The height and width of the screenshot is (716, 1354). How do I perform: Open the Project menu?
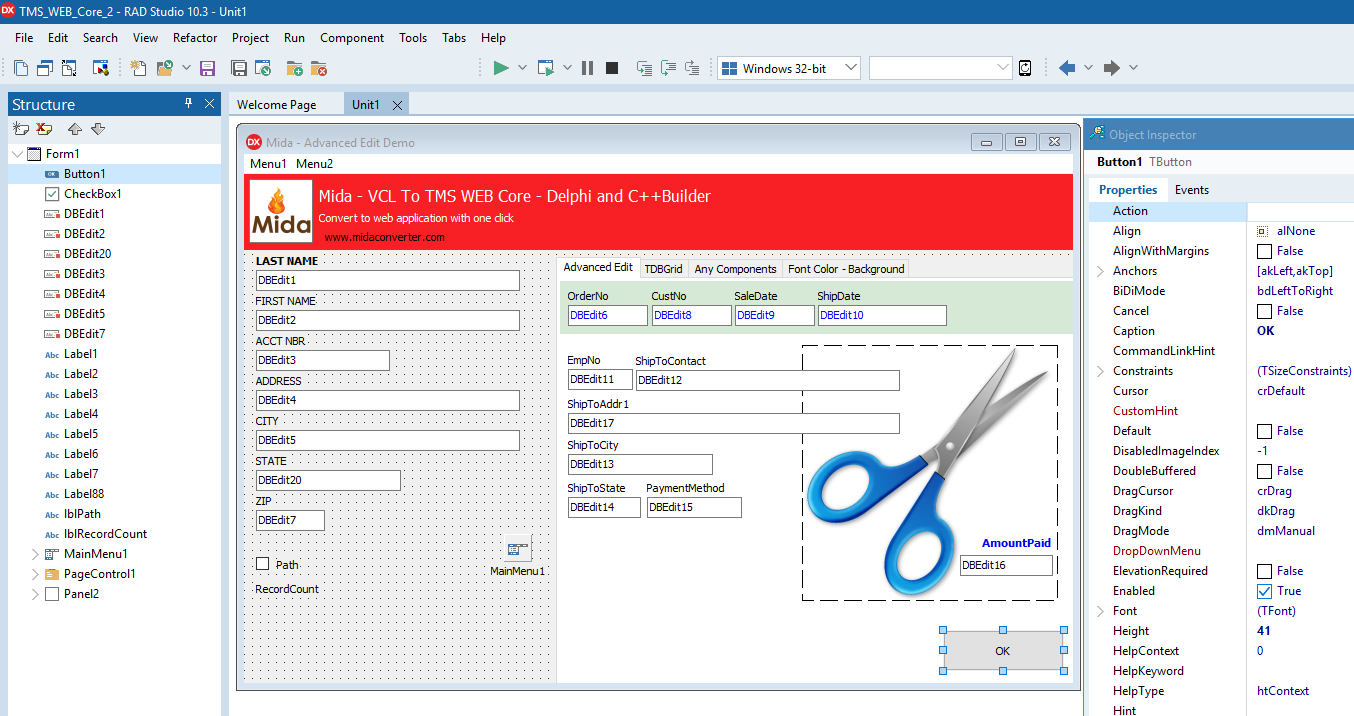pyautogui.click(x=250, y=38)
